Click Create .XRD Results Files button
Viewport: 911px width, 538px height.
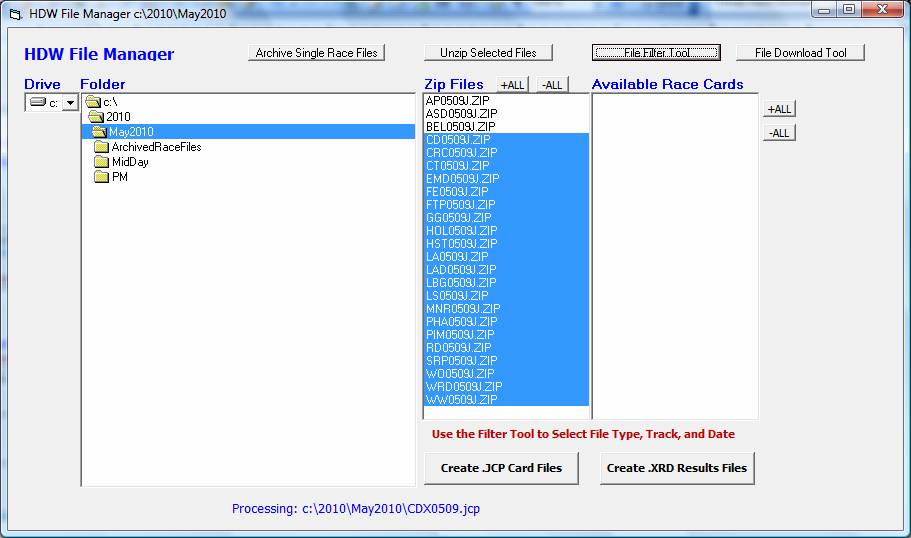pos(677,468)
